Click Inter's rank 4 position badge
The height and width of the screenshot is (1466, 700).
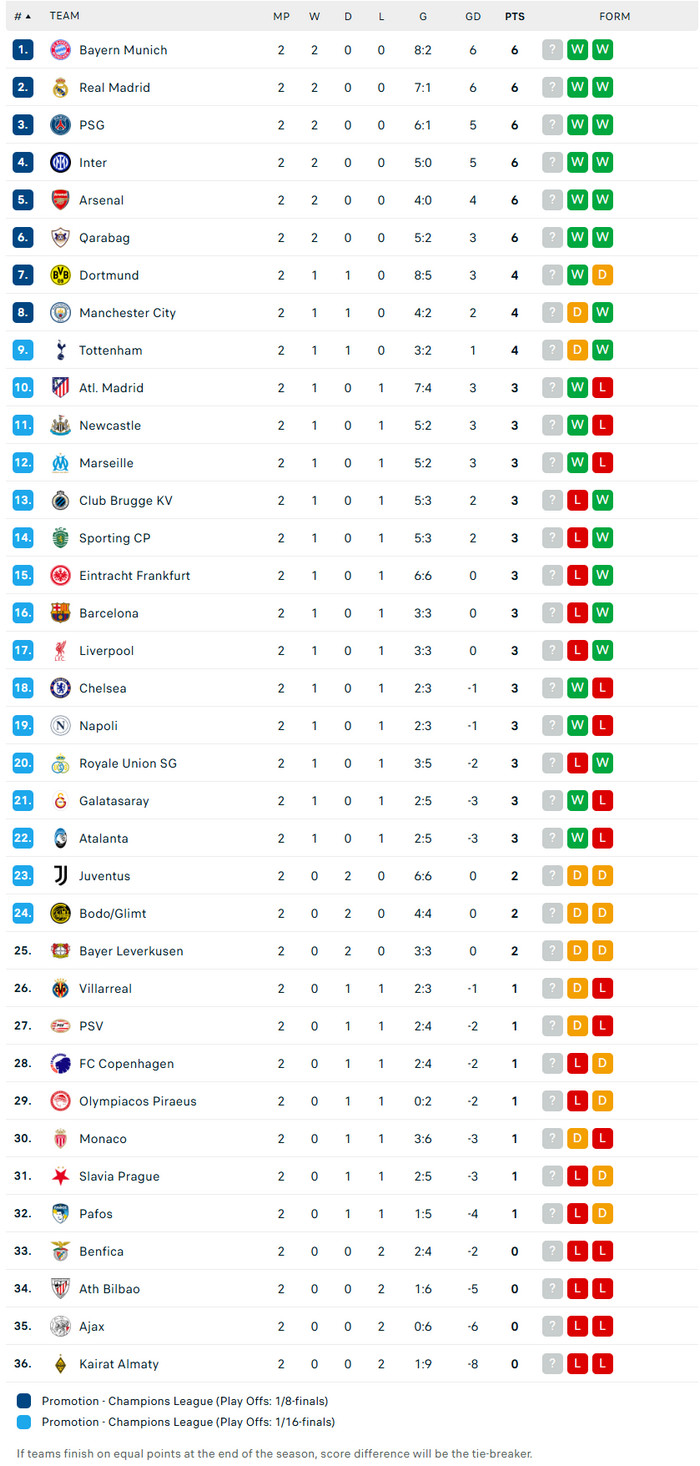(23, 163)
